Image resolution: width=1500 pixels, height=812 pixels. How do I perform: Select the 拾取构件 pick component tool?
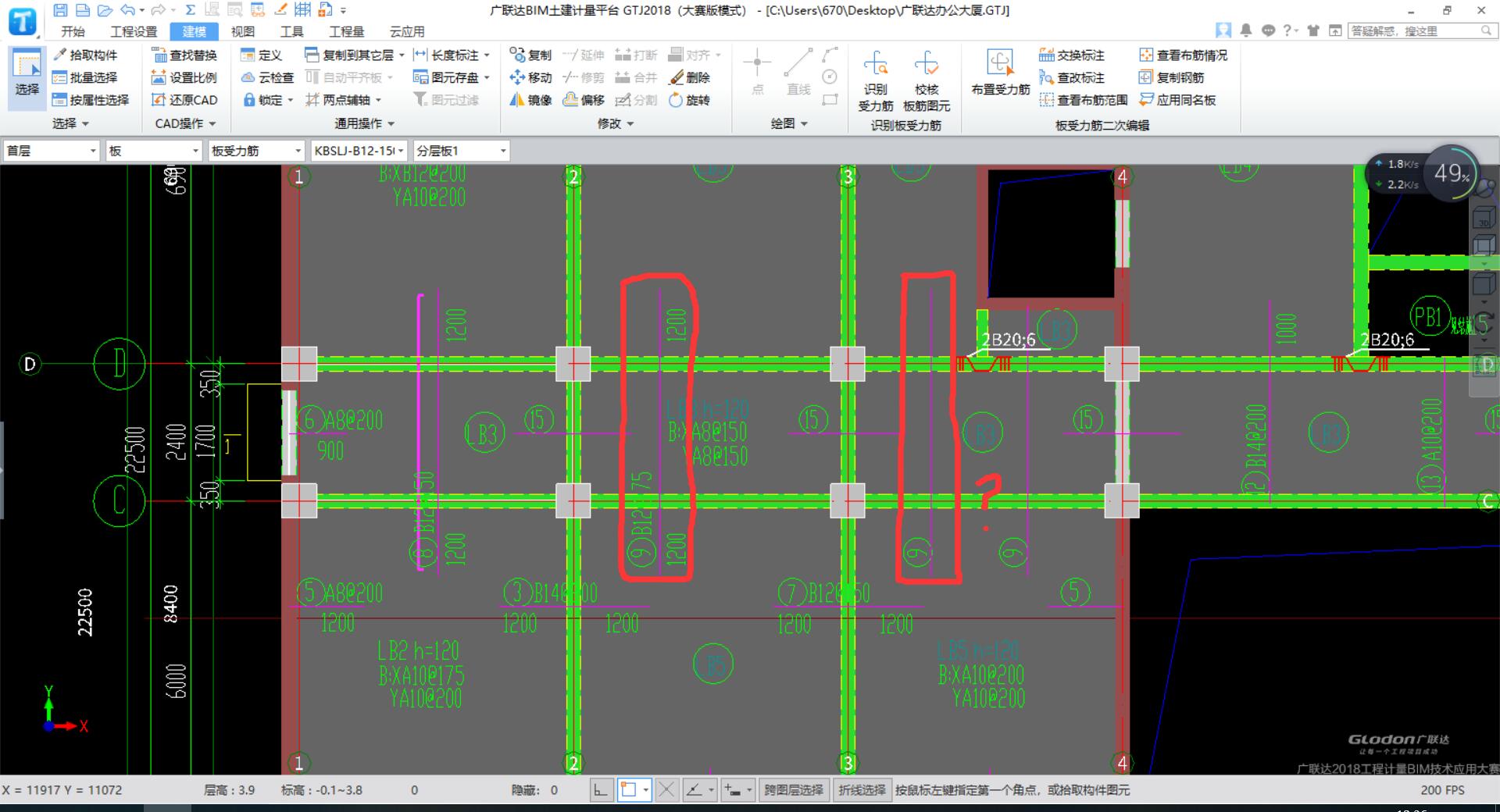coord(85,55)
